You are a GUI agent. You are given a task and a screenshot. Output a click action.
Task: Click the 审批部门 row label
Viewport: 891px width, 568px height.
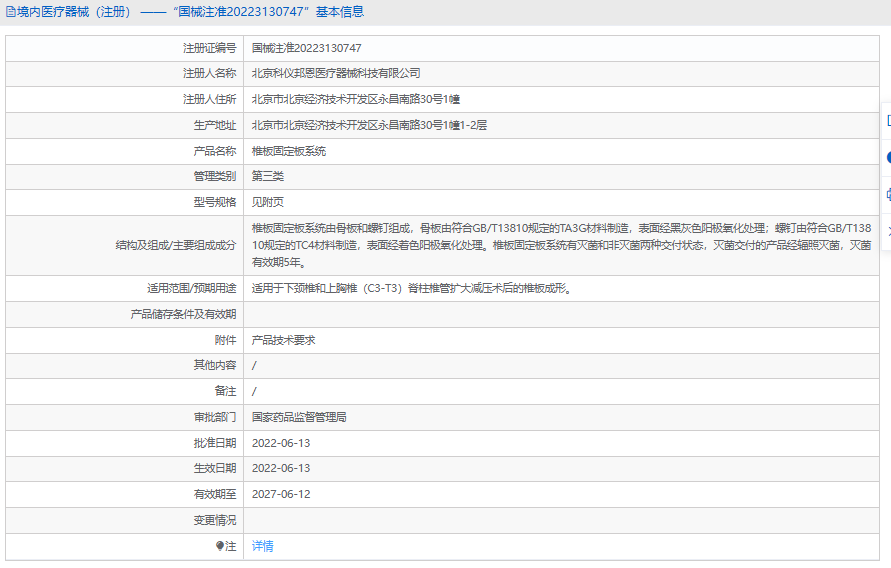click(215, 417)
